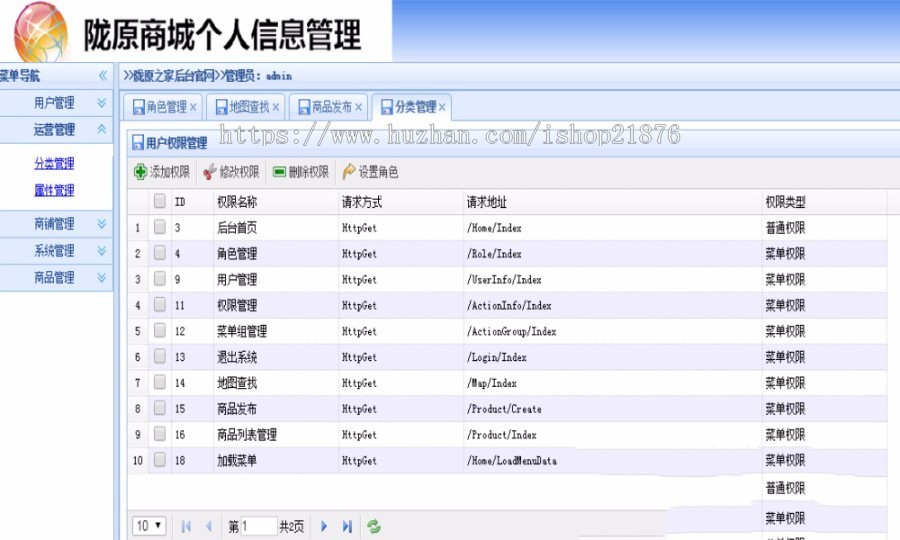Viewport: 900px width, 540px height.
Task: Check the box for 角色管理 row
Action: [160, 252]
